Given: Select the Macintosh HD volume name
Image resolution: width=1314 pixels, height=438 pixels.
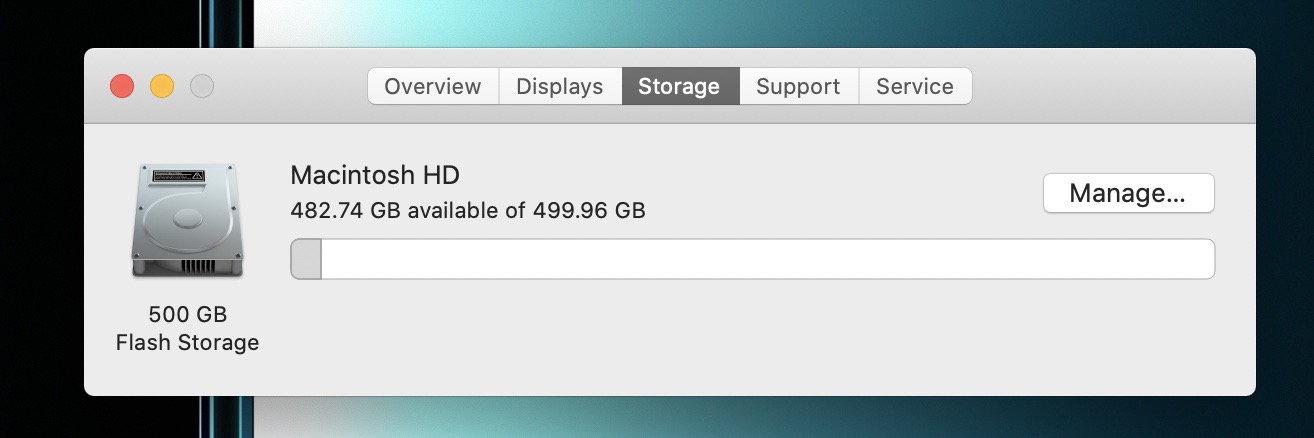Looking at the screenshot, I should [x=375, y=175].
